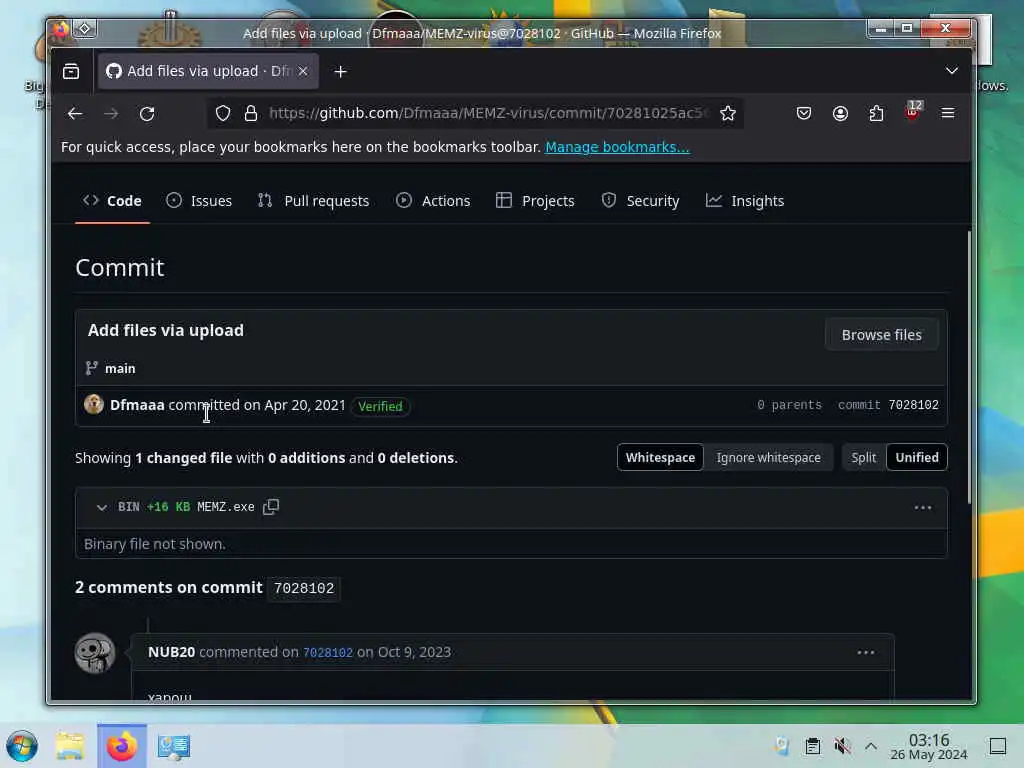Open Firefox hamburger application menu
The image size is (1024, 768).
coord(948,113)
